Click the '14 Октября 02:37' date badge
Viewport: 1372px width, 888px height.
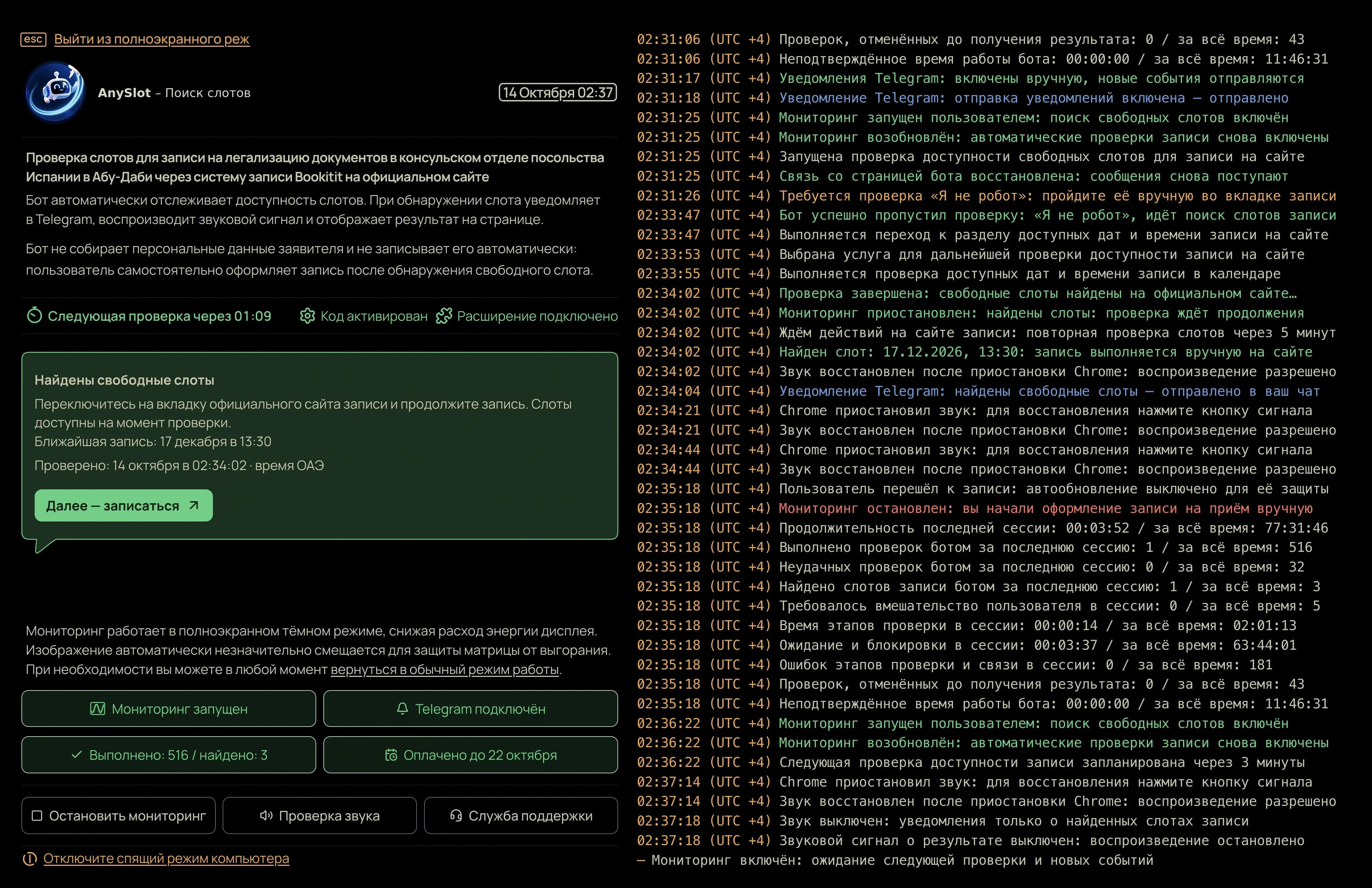557,92
